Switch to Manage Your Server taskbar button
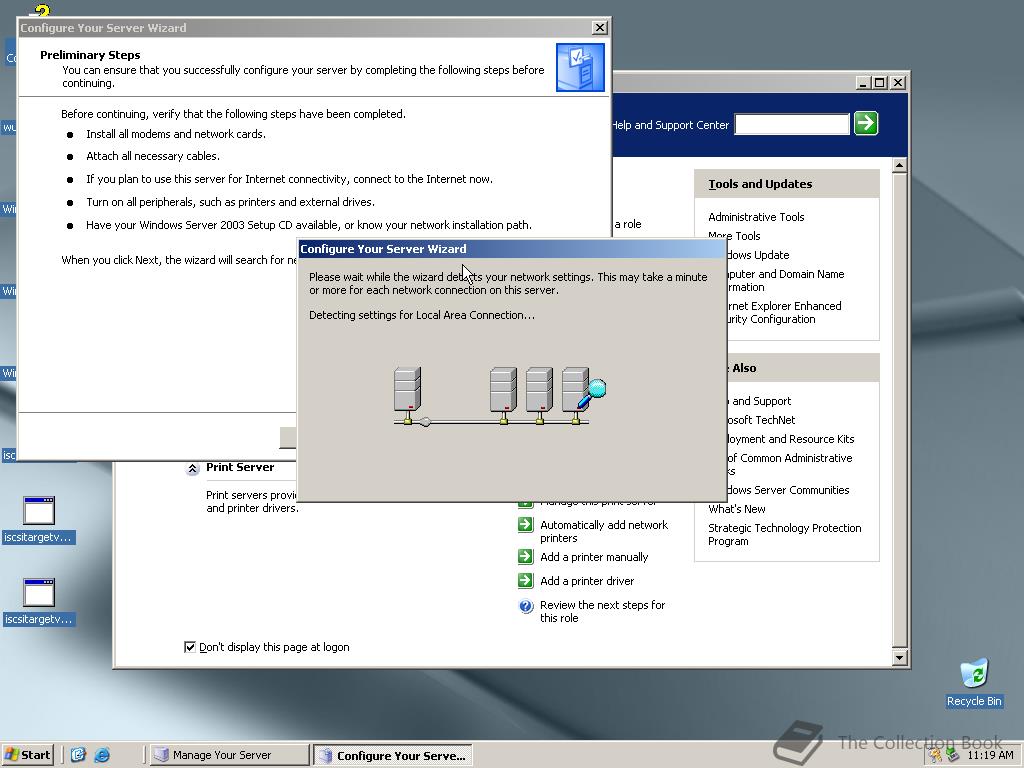Screen dimensions: 1024x768 (x=229, y=755)
